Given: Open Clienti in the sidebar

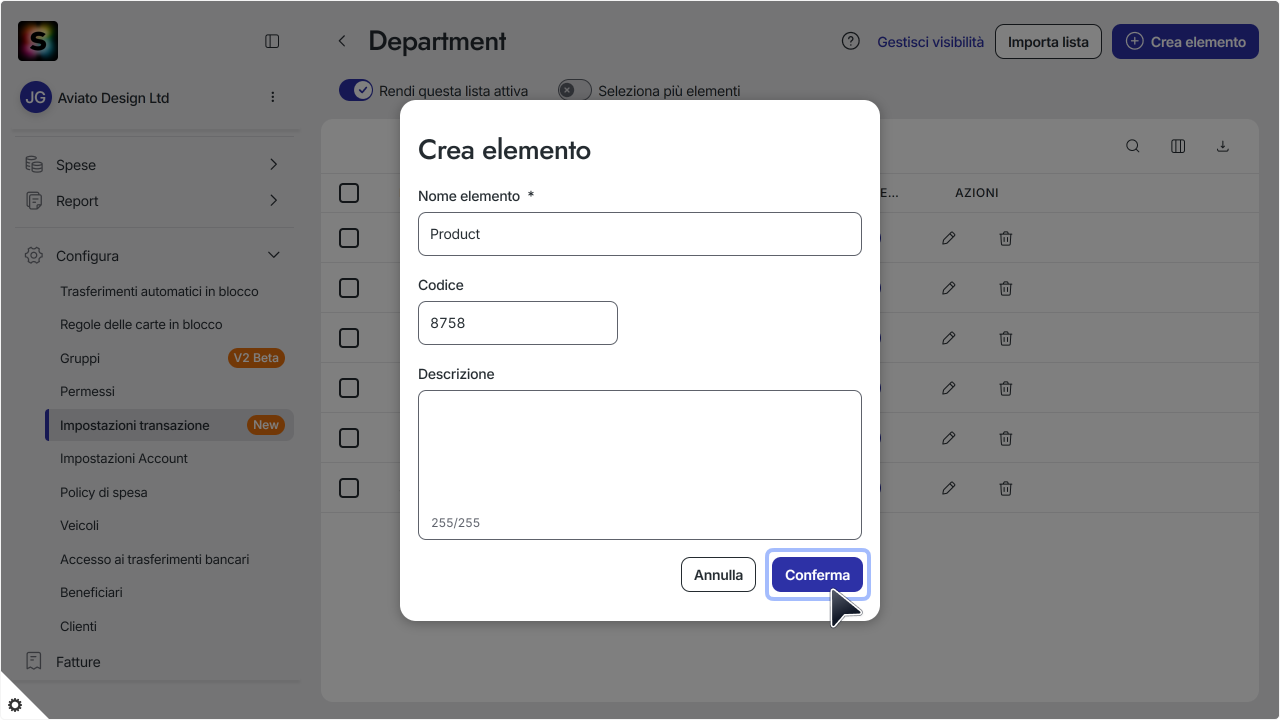Looking at the screenshot, I should (78, 626).
